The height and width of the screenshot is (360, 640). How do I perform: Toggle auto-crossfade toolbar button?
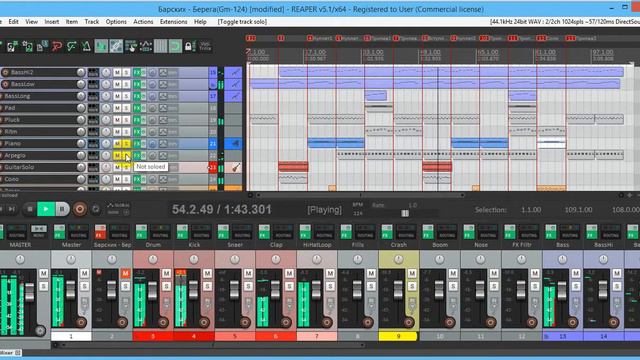pyautogui.click(x=101, y=46)
